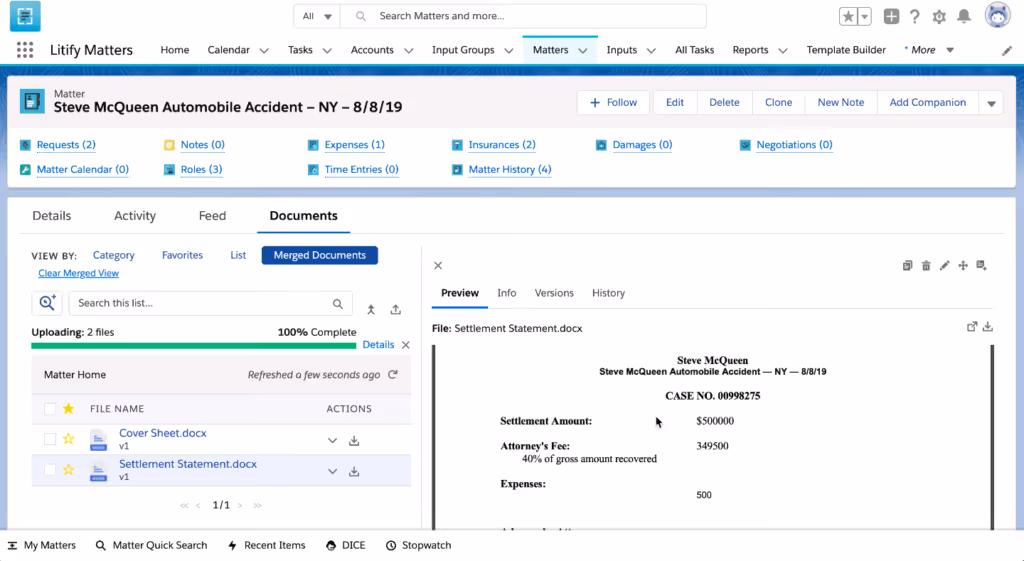Expand the Tasks nav dropdown chevron
This screenshot has width=1024, height=561.
coord(327,50)
